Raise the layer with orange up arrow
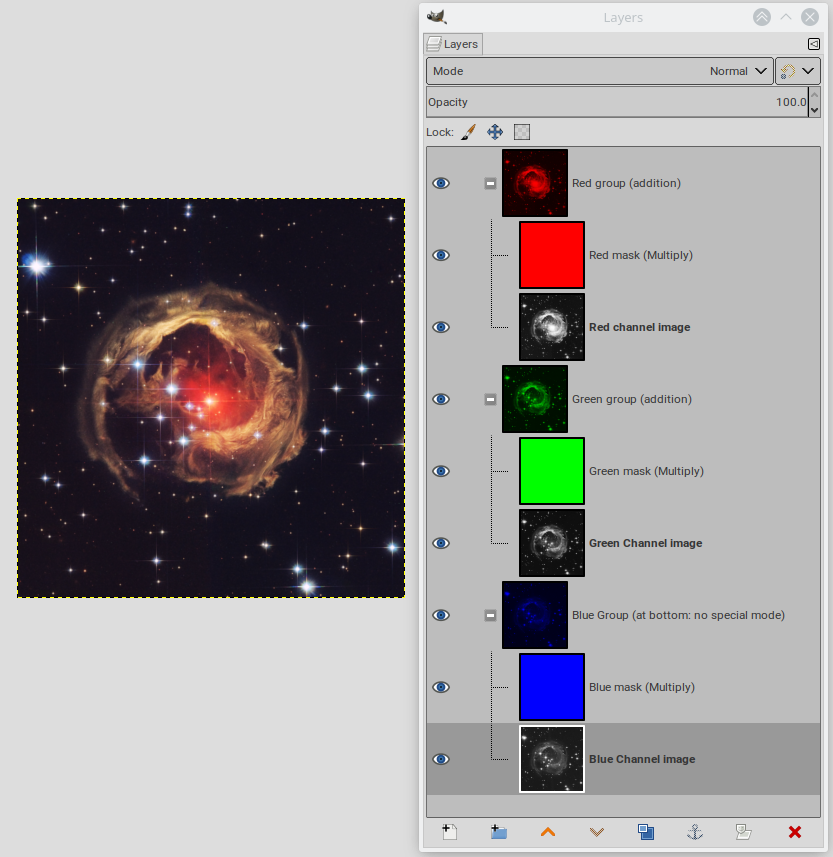The image size is (833, 857). pyautogui.click(x=548, y=832)
